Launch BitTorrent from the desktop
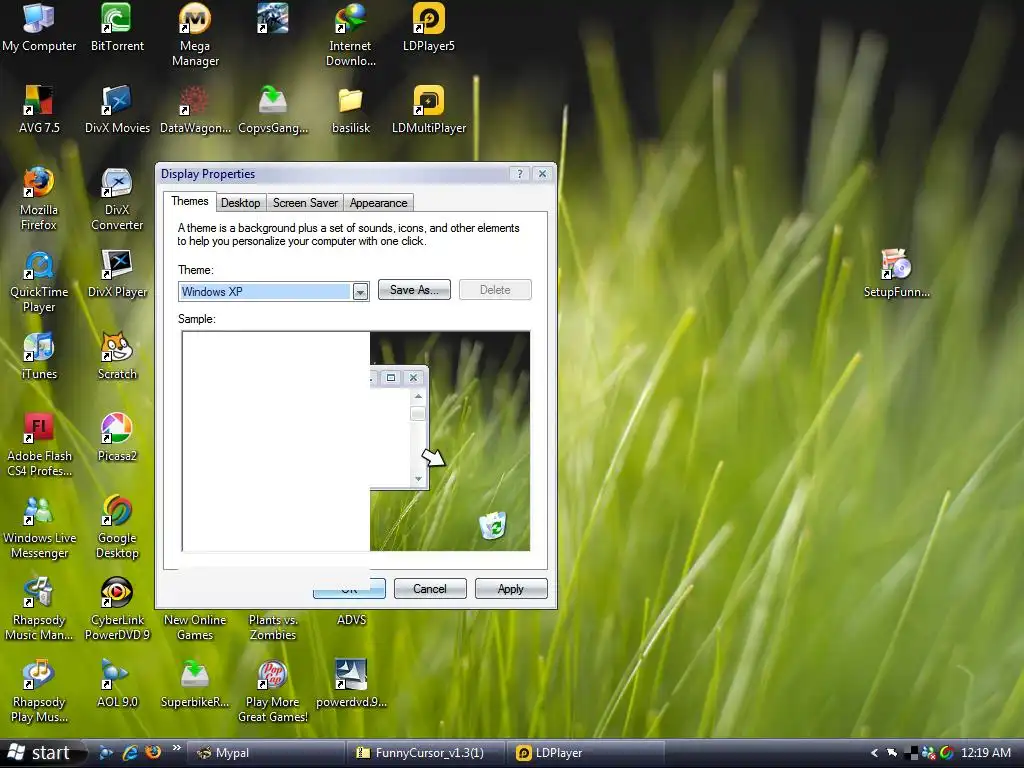The height and width of the screenshot is (768, 1024). point(117,29)
